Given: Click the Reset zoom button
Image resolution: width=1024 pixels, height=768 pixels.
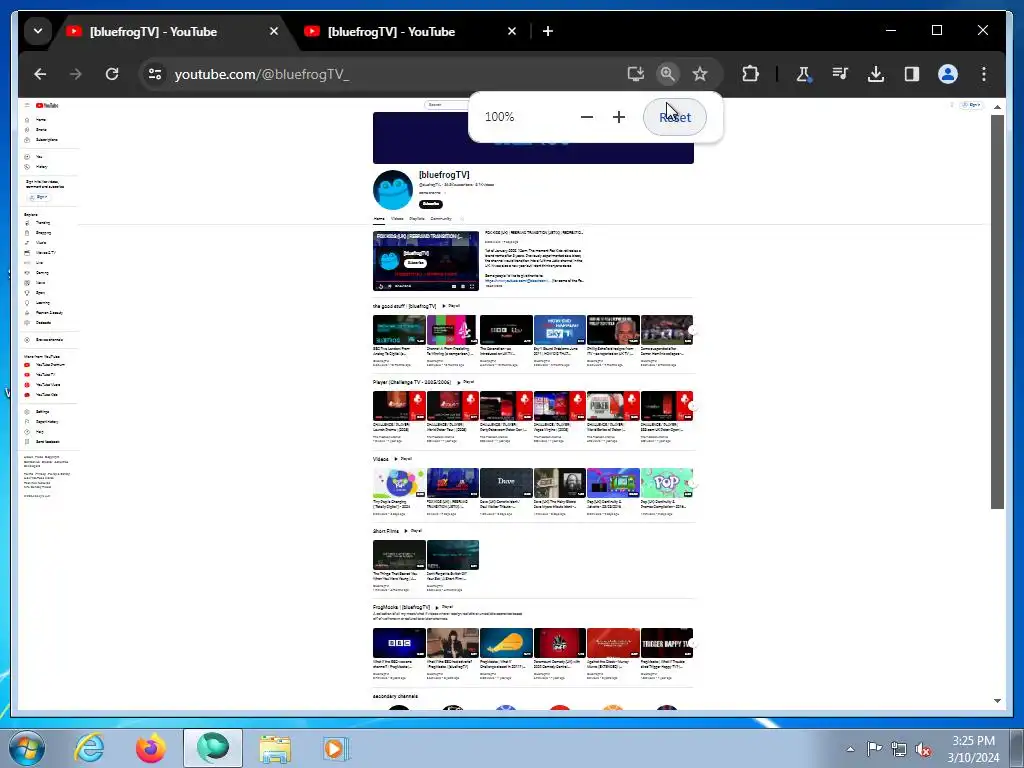Looking at the screenshot, I should click(675, 117).
